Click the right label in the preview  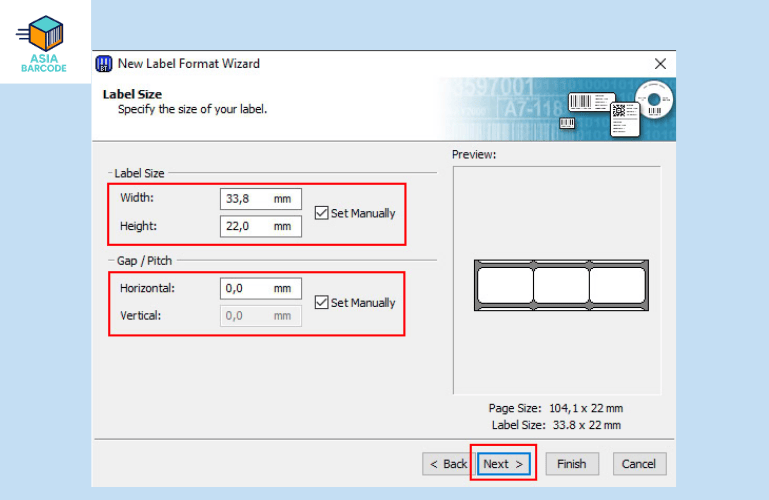(x=617, y=285)
